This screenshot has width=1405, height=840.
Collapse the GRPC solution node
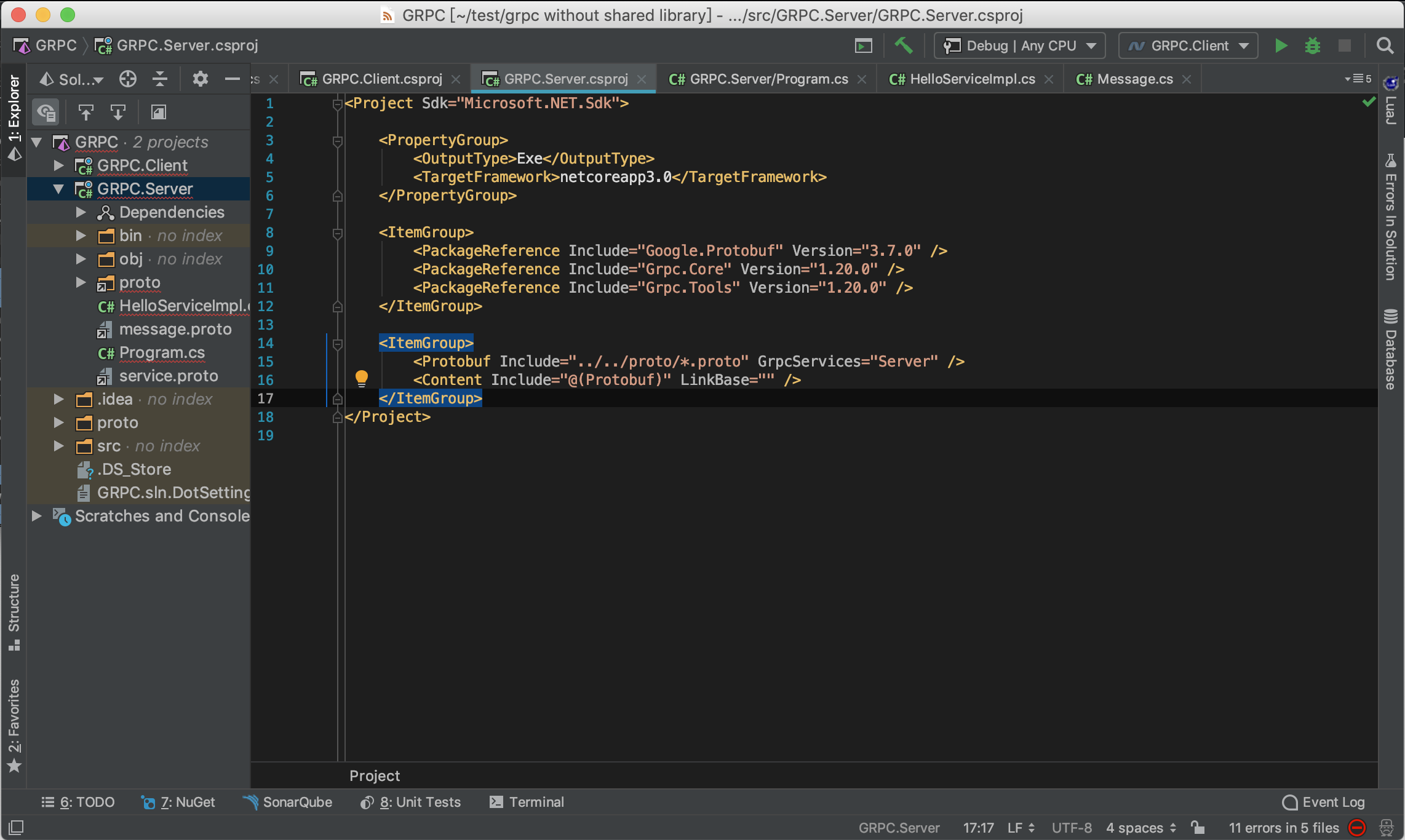point(36,142)
